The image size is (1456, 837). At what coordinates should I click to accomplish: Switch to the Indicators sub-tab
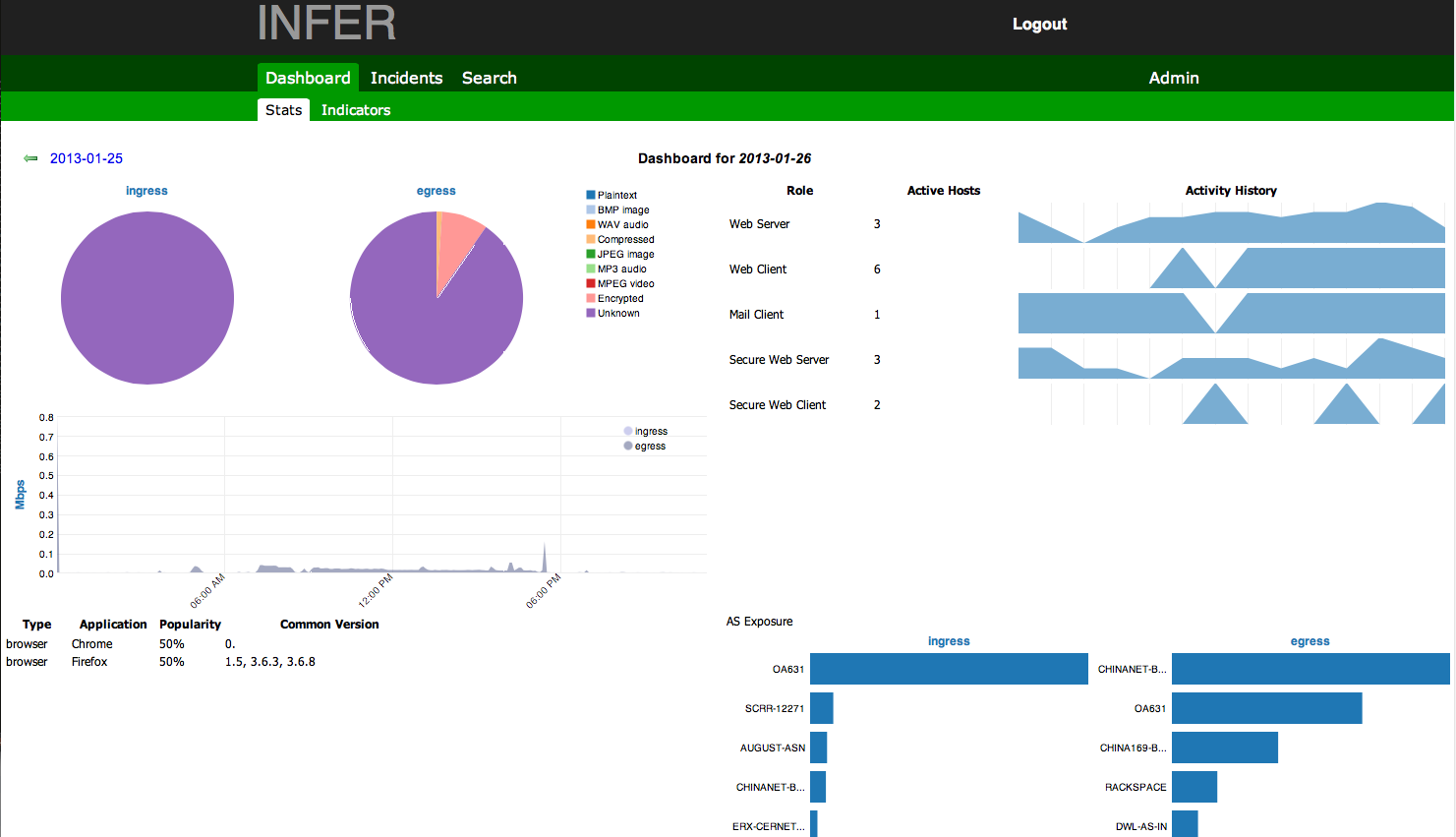[x=356, y=110]
